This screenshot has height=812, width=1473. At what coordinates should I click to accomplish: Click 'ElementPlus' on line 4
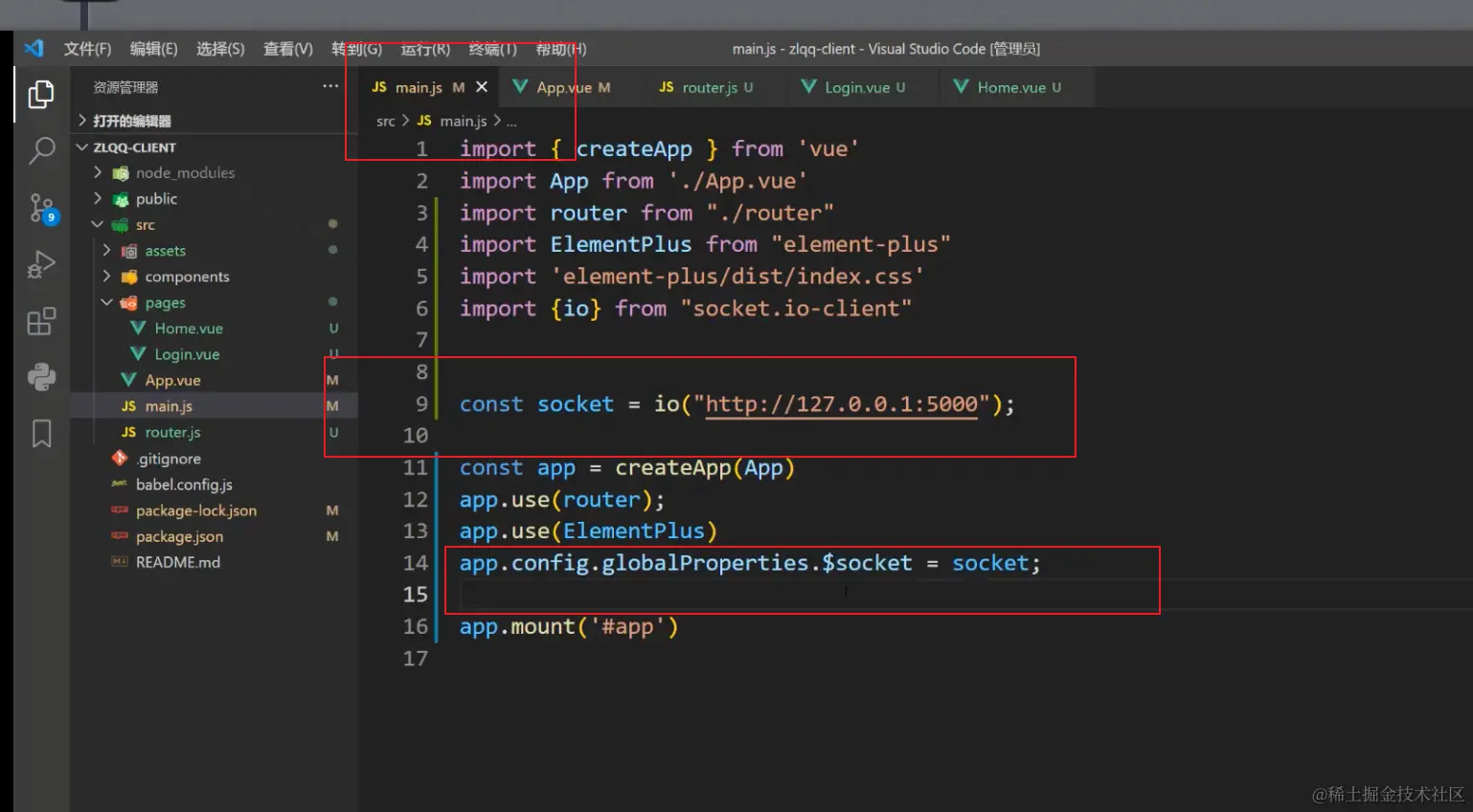point(621,245)
